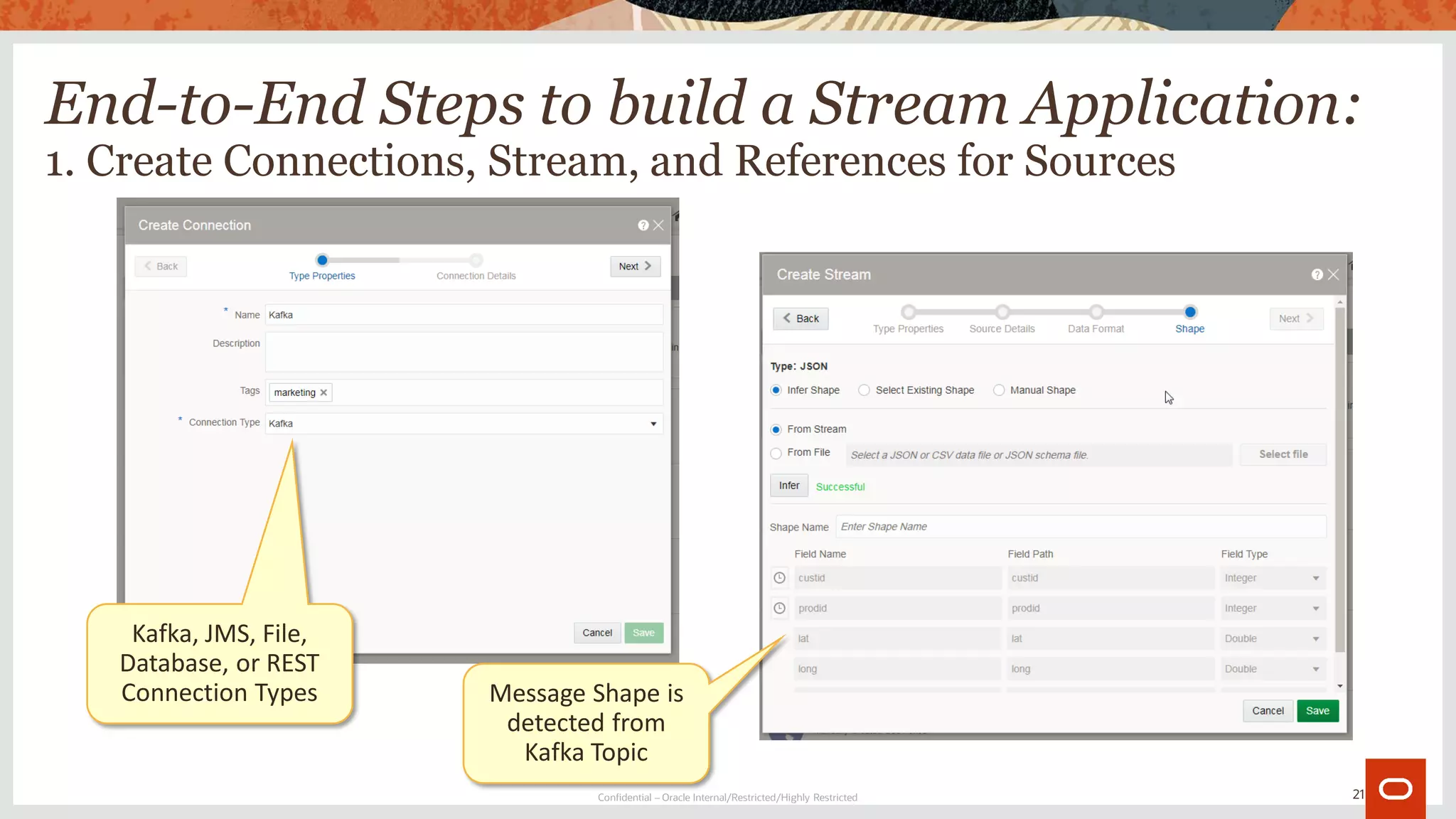Click Back in Create Stream dialog
This screenshot has height=819, width=1456.
tap(801, 318)
